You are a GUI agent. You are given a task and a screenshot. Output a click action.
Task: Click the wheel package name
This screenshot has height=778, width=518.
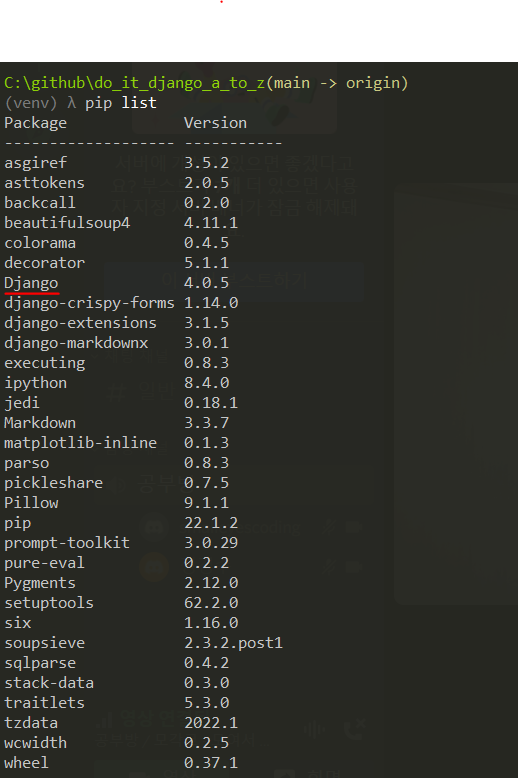click(x=26, y=763)
